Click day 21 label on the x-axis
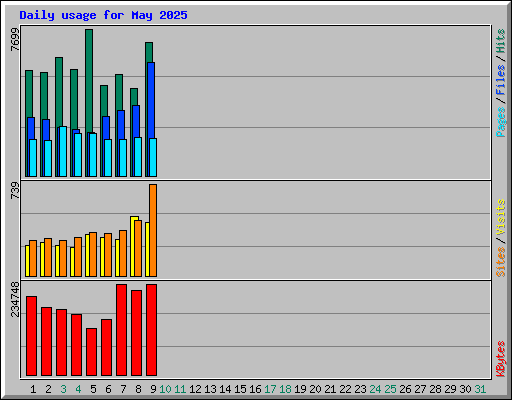 tap(330, 389)
